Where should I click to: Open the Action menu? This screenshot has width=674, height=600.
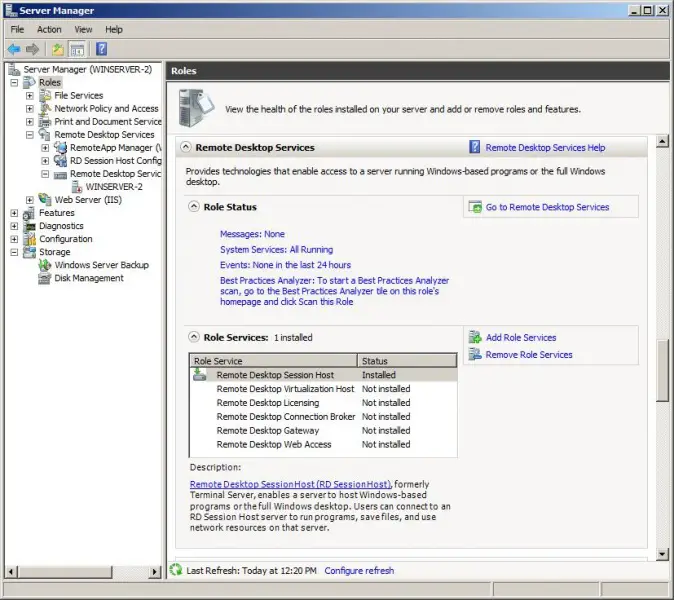coord(49,29)
